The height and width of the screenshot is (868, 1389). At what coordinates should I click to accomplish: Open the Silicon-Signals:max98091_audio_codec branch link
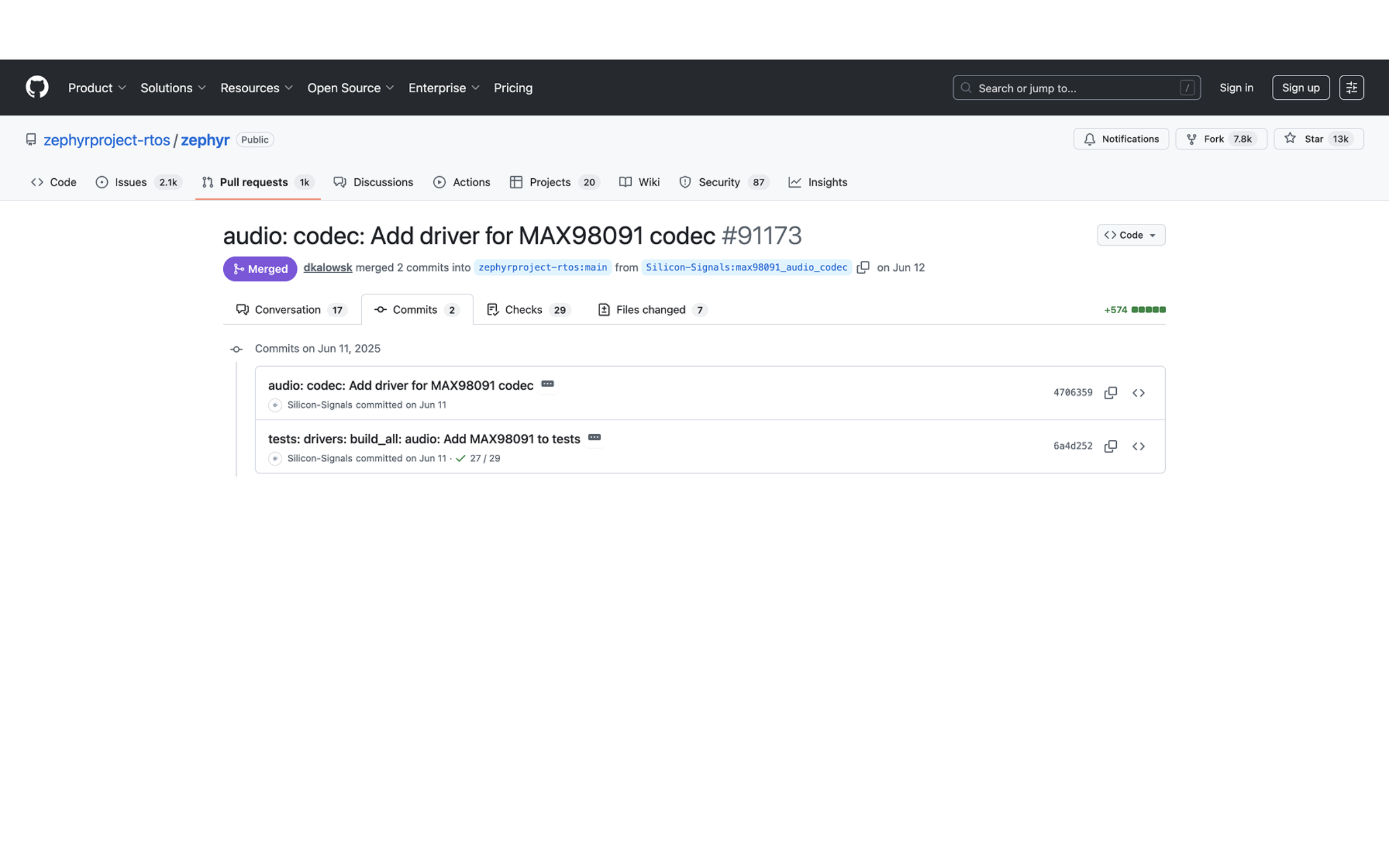pyautogui.click(x=746, y=268)
